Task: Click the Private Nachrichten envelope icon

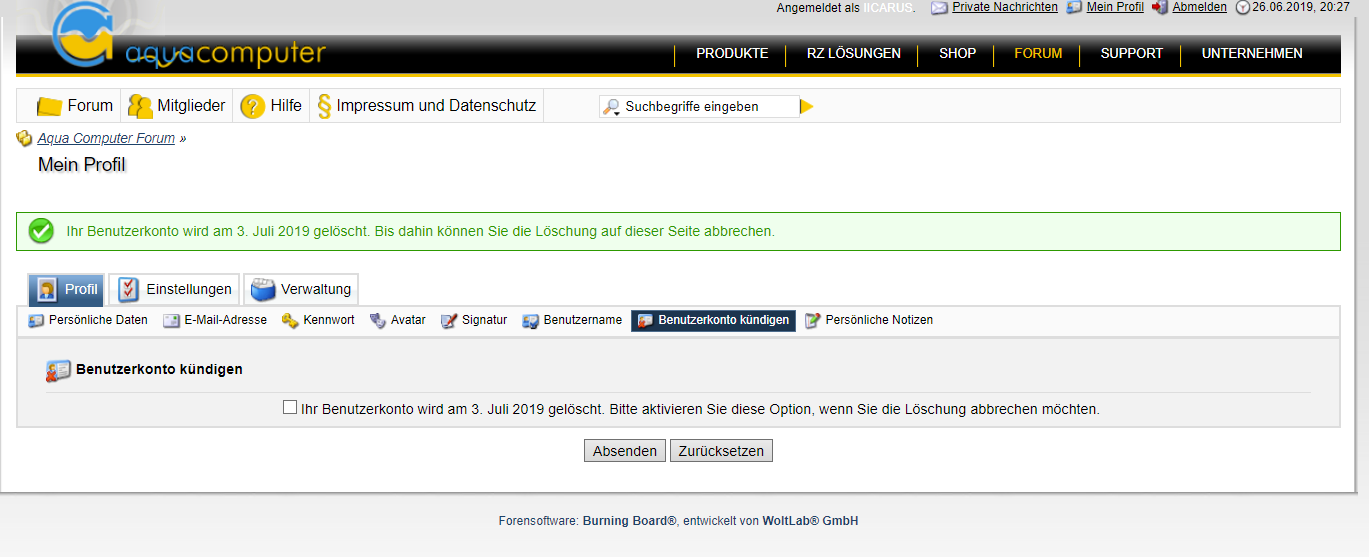Action: (x=939, y=7)
